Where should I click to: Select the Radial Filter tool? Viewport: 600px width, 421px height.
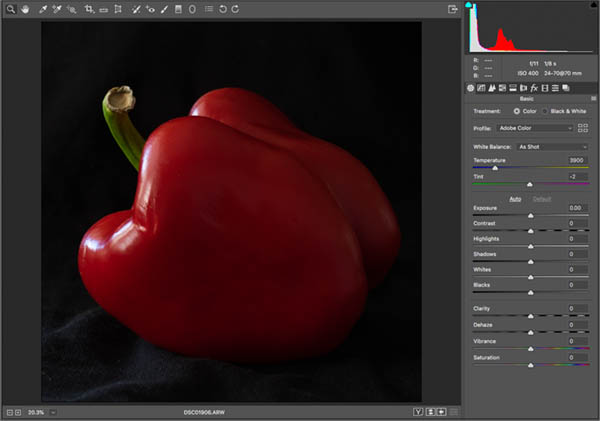(x=192, y=9)
